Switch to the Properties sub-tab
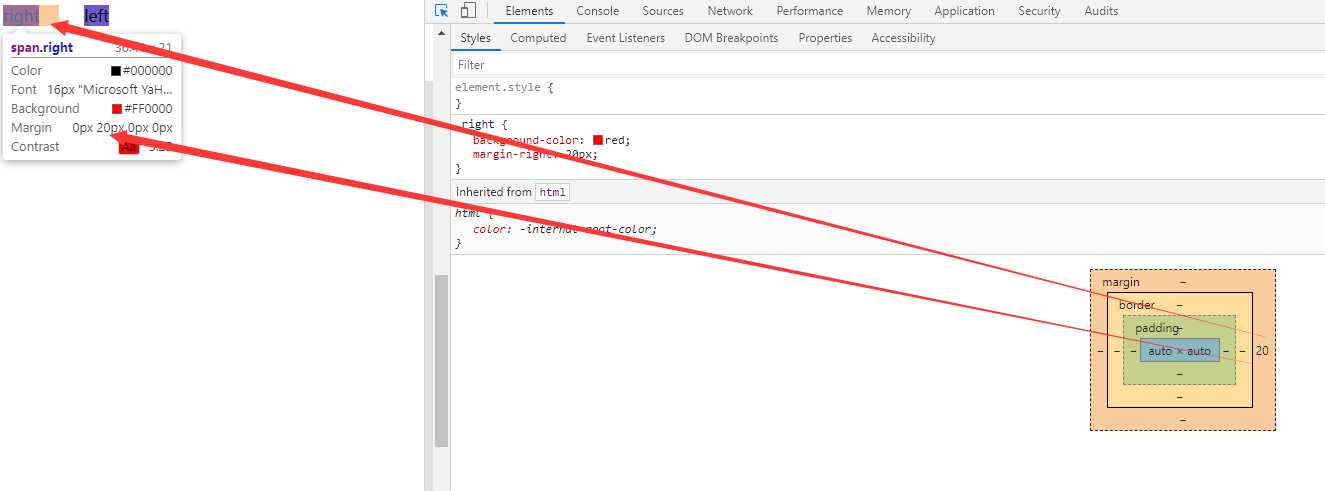 825,38
